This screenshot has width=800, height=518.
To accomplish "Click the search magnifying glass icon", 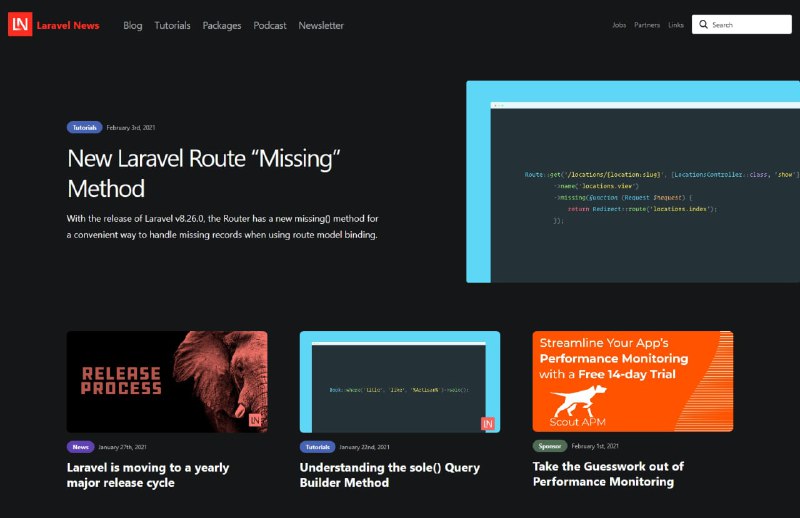I will [704, 24].
